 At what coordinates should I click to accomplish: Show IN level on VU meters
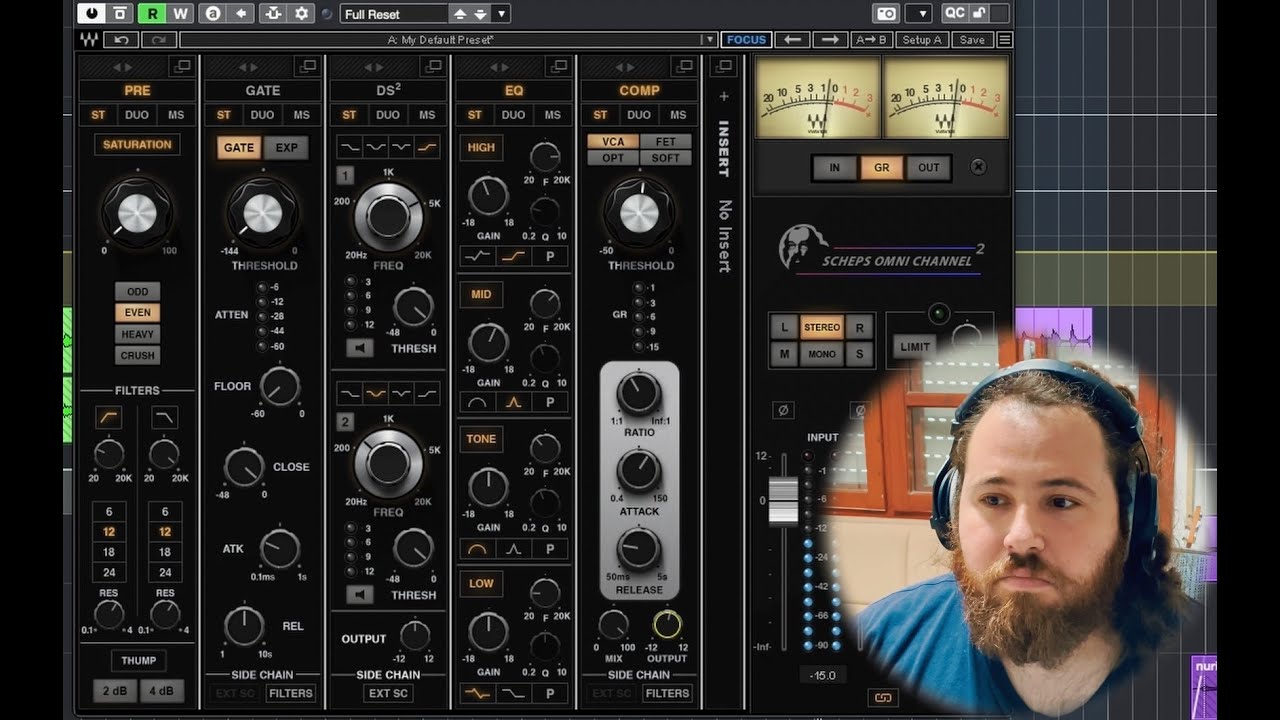(834, 168)
